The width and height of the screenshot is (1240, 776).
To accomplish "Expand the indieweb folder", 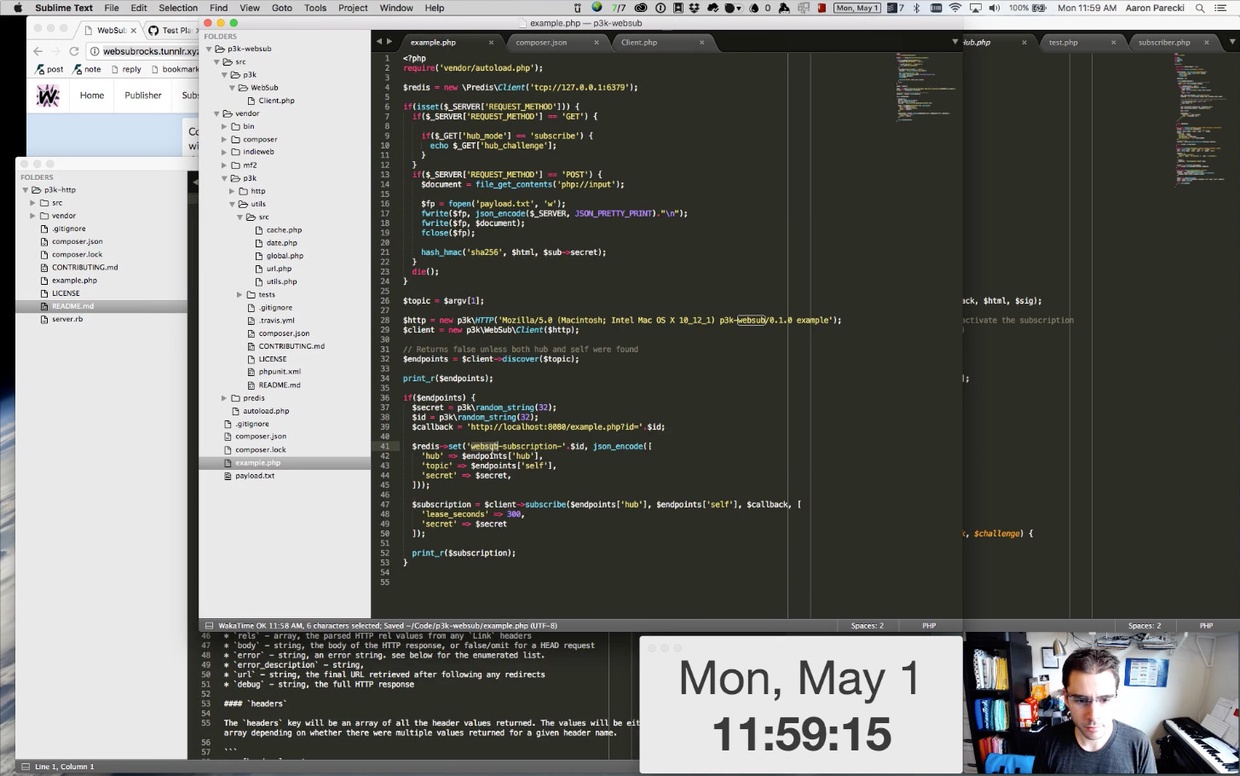I will click(x=224, y=152).
